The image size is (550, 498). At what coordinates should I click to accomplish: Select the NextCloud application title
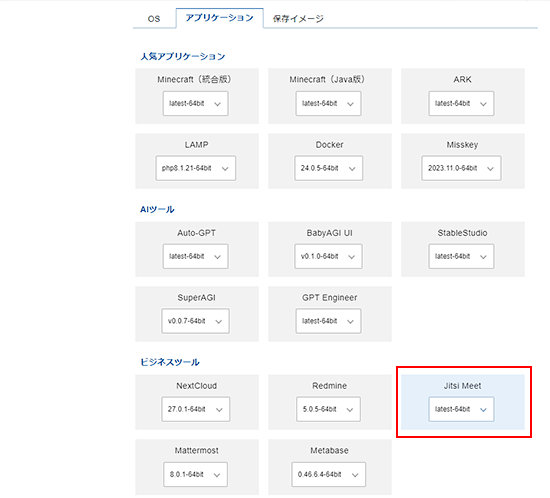click(x=196, y=386)
